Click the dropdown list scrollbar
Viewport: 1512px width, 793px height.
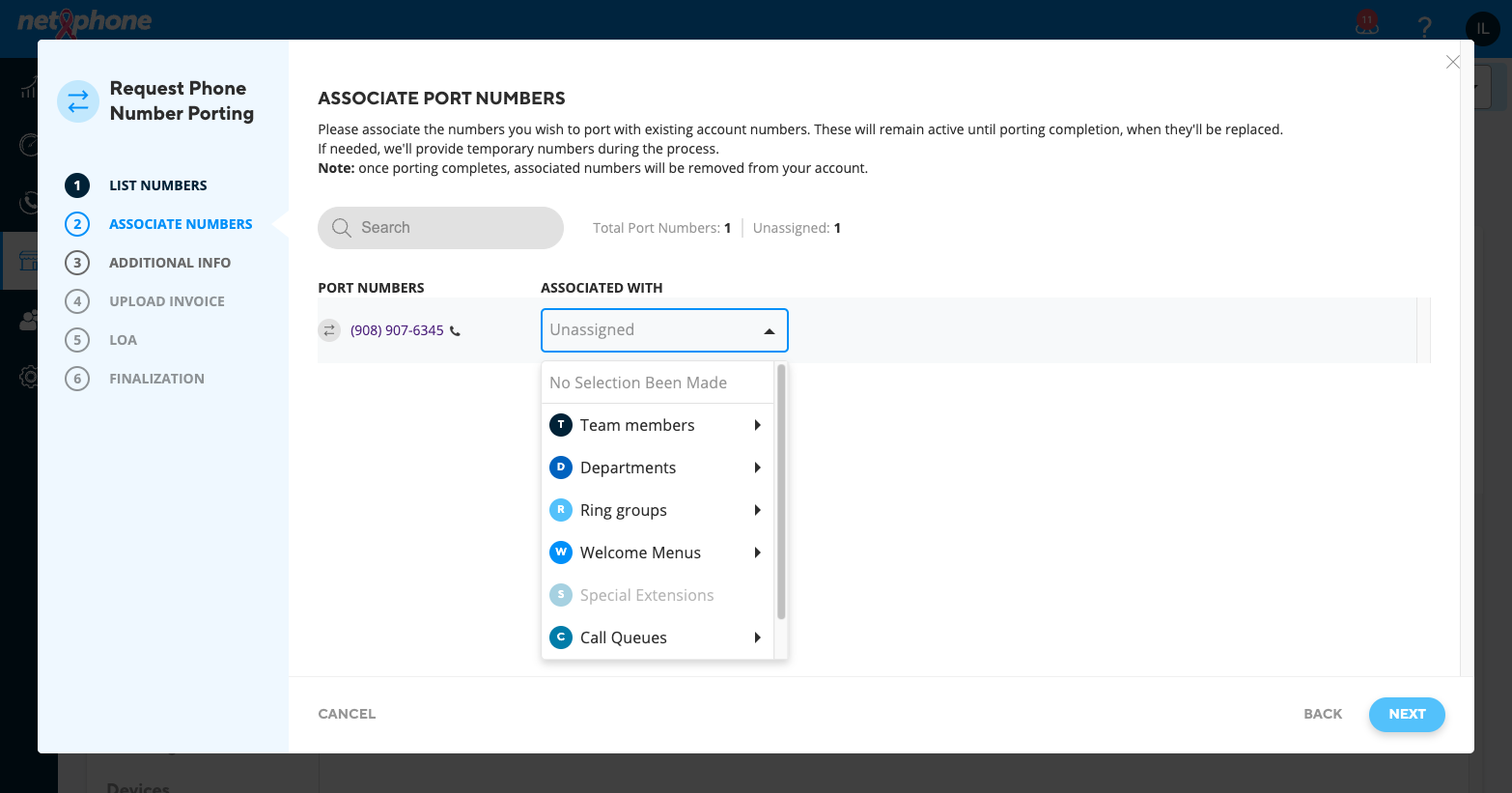point(781,491)
